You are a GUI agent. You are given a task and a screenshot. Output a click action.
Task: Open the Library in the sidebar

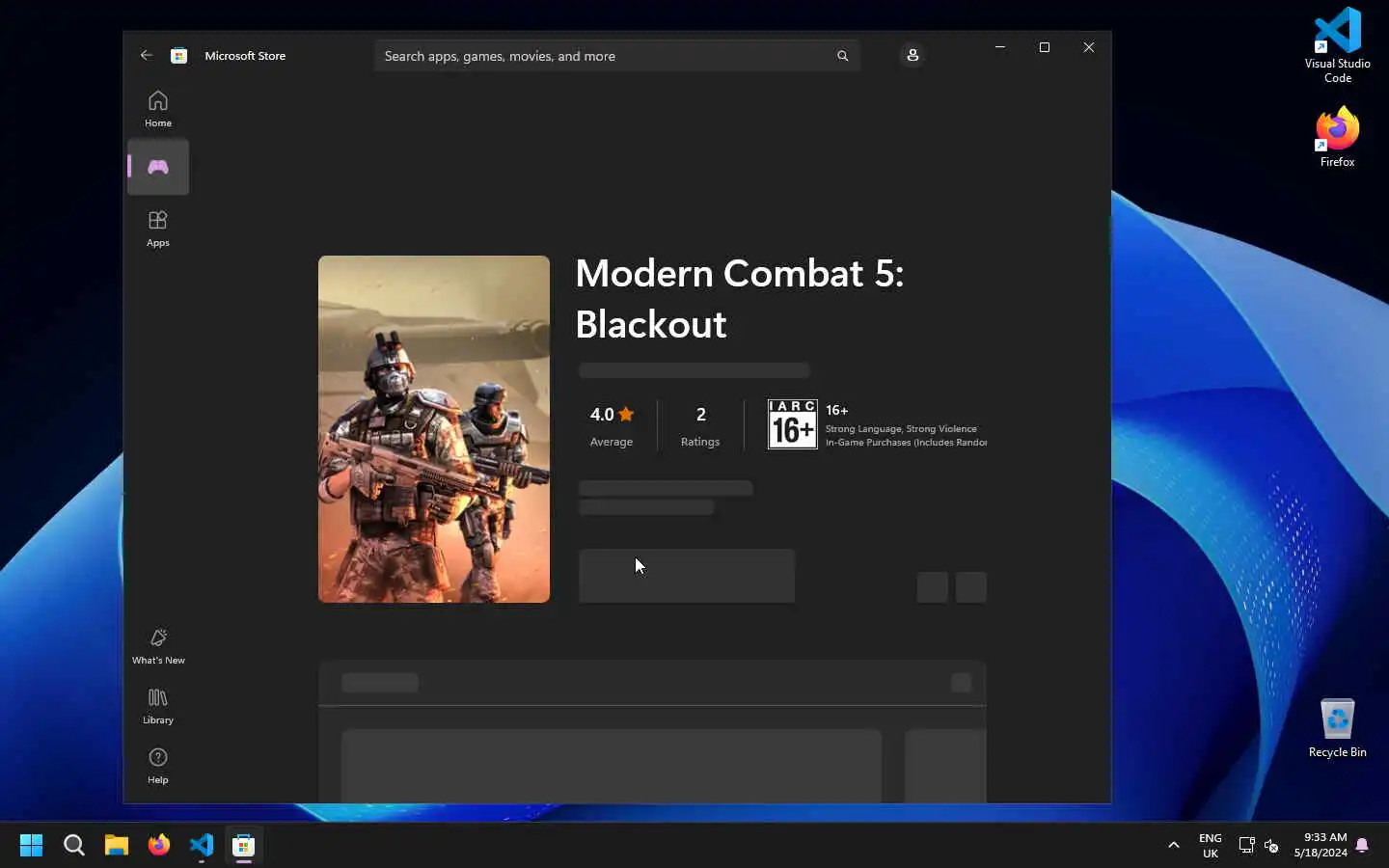click(x=158, y=706)
